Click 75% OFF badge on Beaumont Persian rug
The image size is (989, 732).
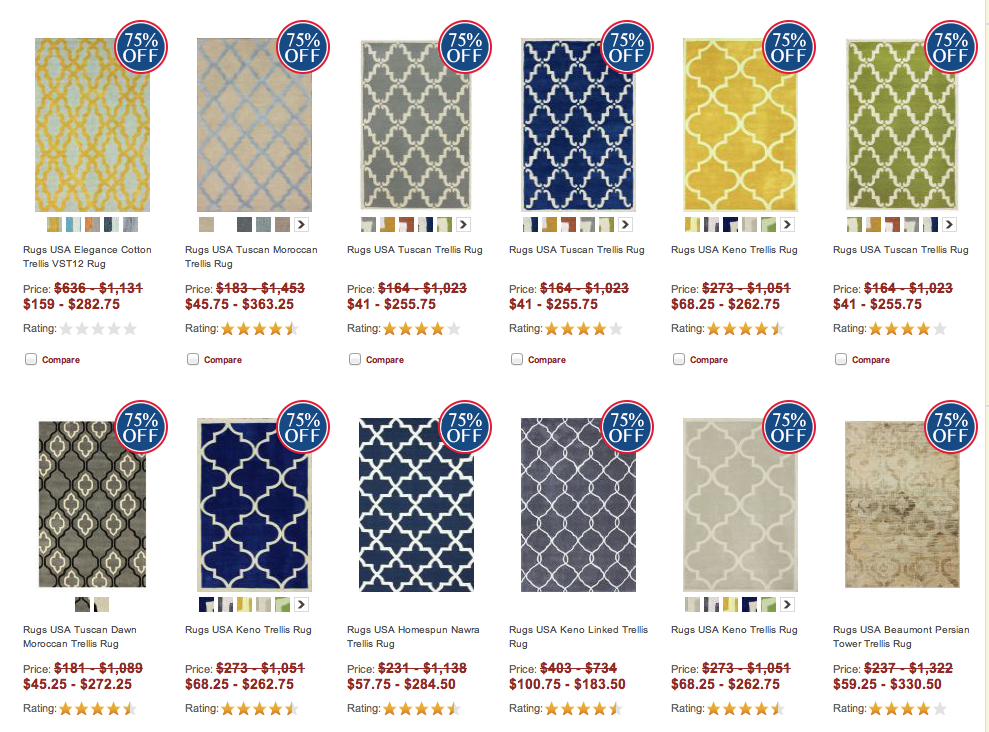[x=951, y=427]
